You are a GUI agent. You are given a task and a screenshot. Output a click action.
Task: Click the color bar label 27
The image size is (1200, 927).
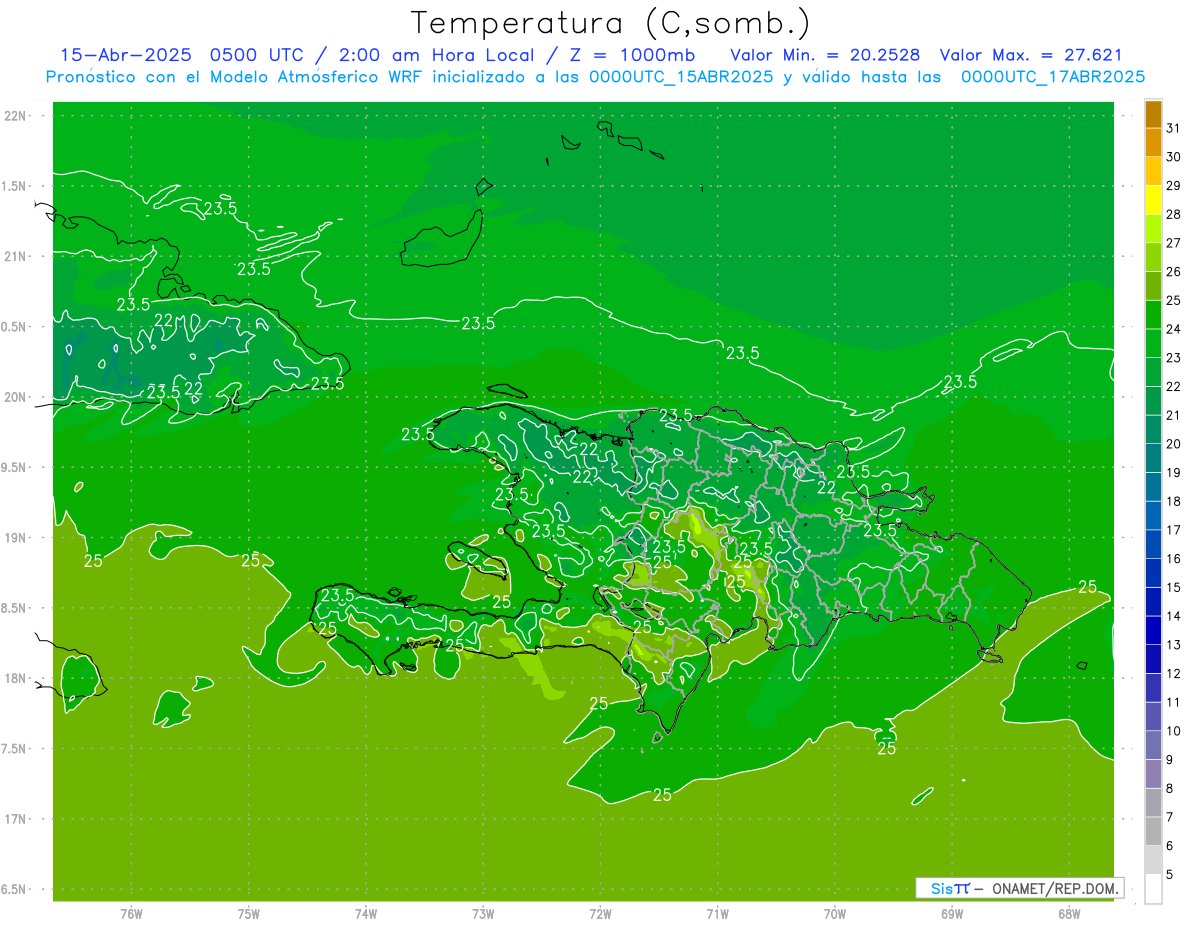1173,243
